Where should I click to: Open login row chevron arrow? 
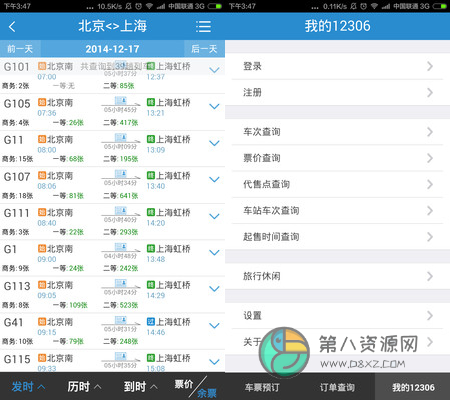click(430, 66)
